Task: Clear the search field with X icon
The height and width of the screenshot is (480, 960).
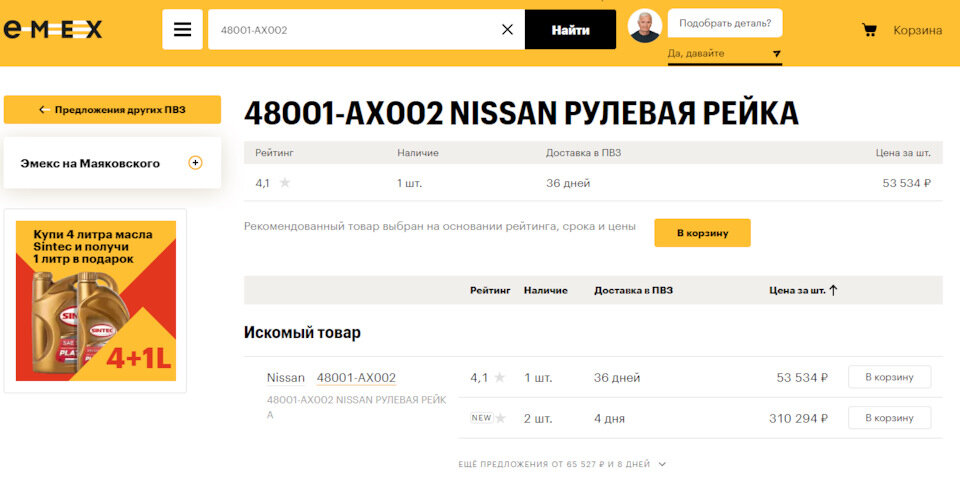Action: [x=508, y=29]
